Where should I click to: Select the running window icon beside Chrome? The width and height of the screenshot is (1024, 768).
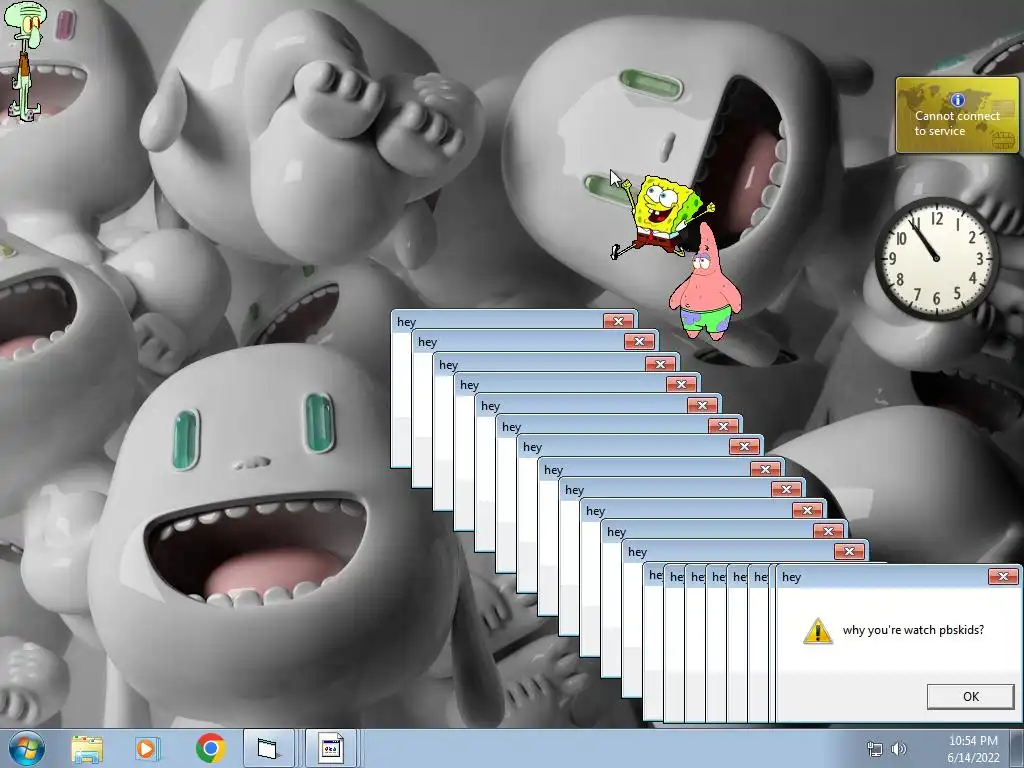click(x=268, y=748)
